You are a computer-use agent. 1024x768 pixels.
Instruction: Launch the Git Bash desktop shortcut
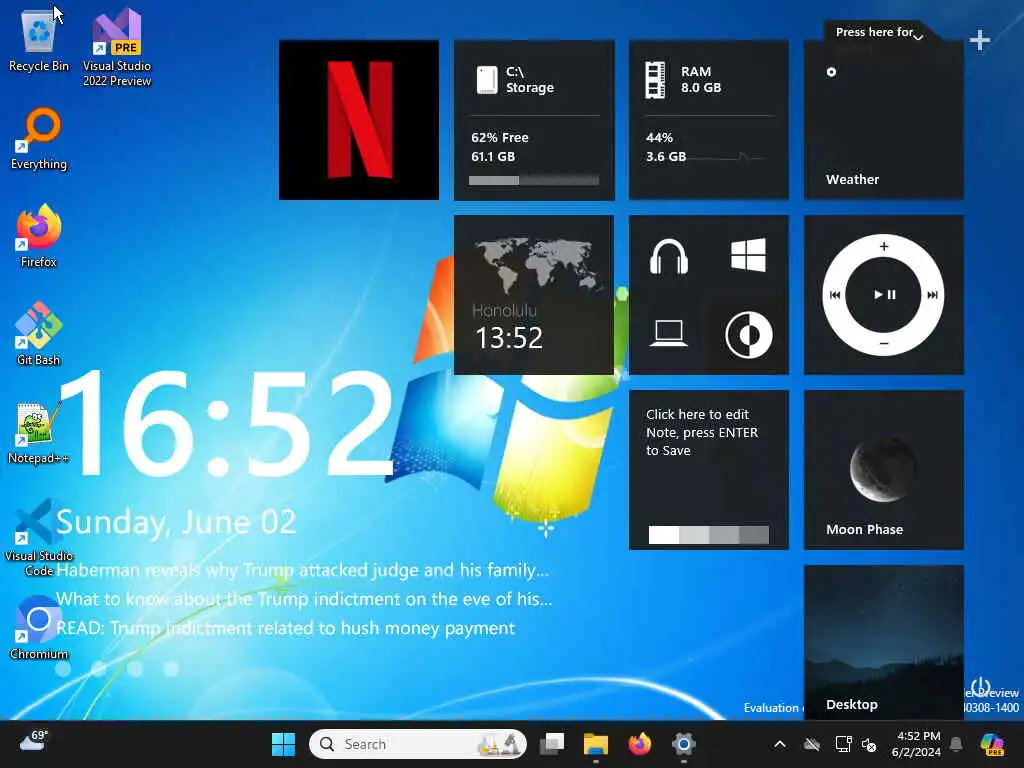pyautogui.click(x=39, y=334)
